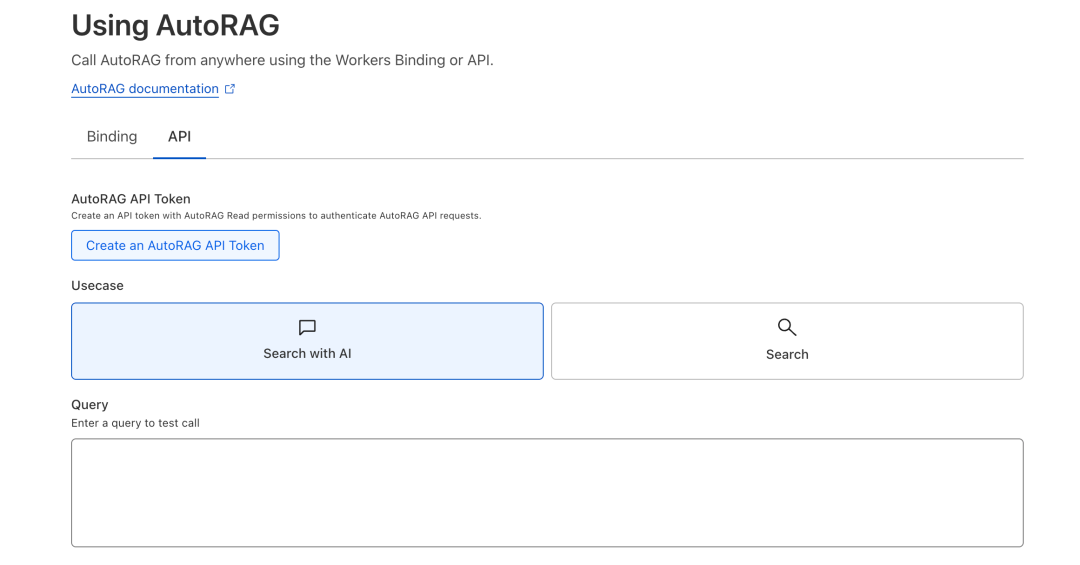Click the magnifying glass icon in Search card
Image resolution: width=1080 pixels, height=565 pixels.
(x=787, y=327)
